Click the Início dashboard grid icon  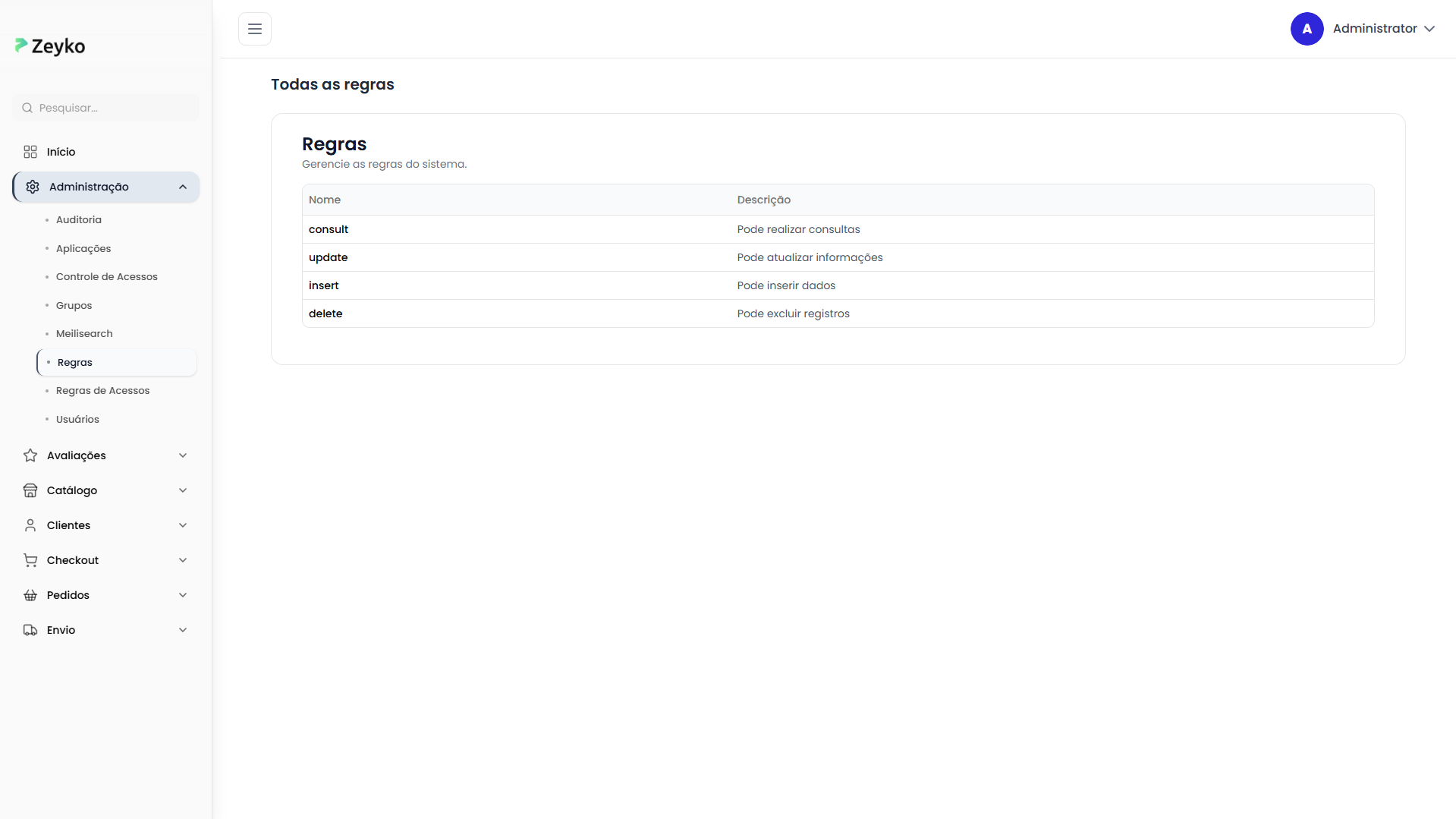[x=30, y=152]
